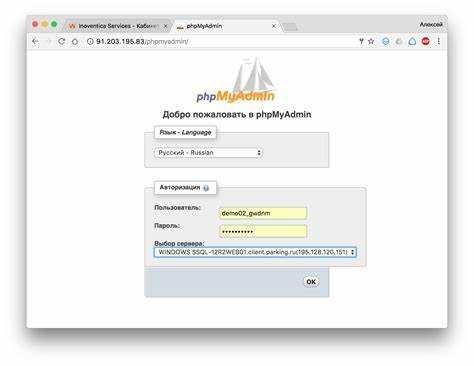The width and height of the screenshot is (474, 366).
Task: Open the browser home page icon
Action: [75, 42]
